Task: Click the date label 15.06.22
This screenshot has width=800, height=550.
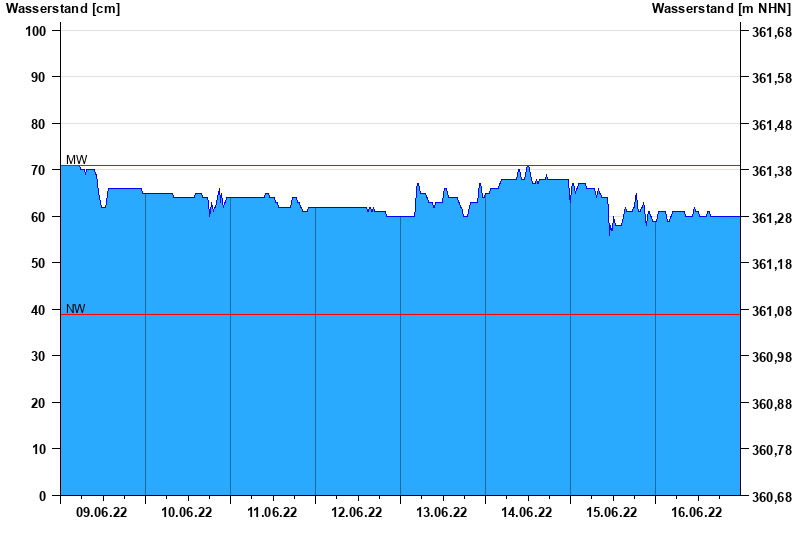Action: pyautogui.click(x=611, y=512)
